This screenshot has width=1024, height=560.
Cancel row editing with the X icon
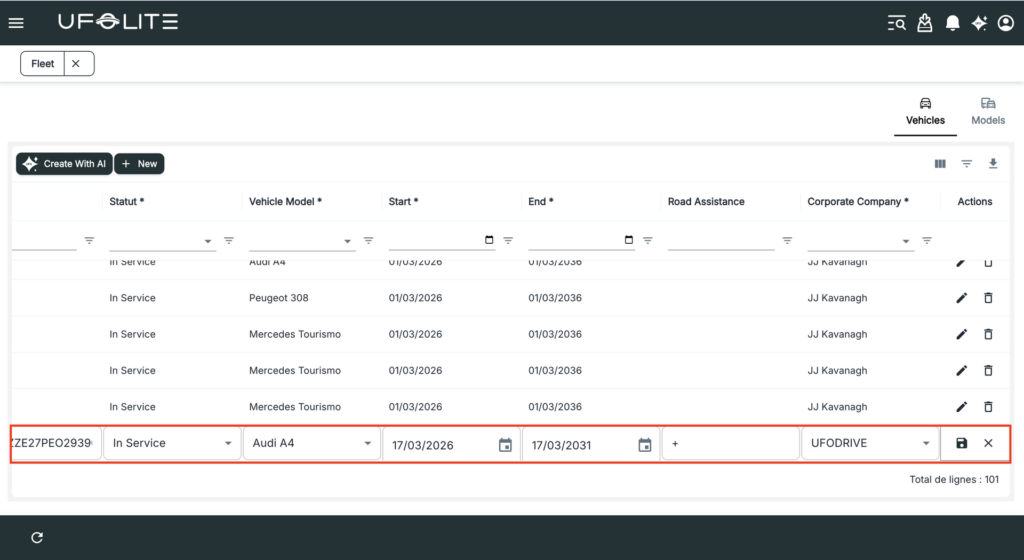[988, 443]
